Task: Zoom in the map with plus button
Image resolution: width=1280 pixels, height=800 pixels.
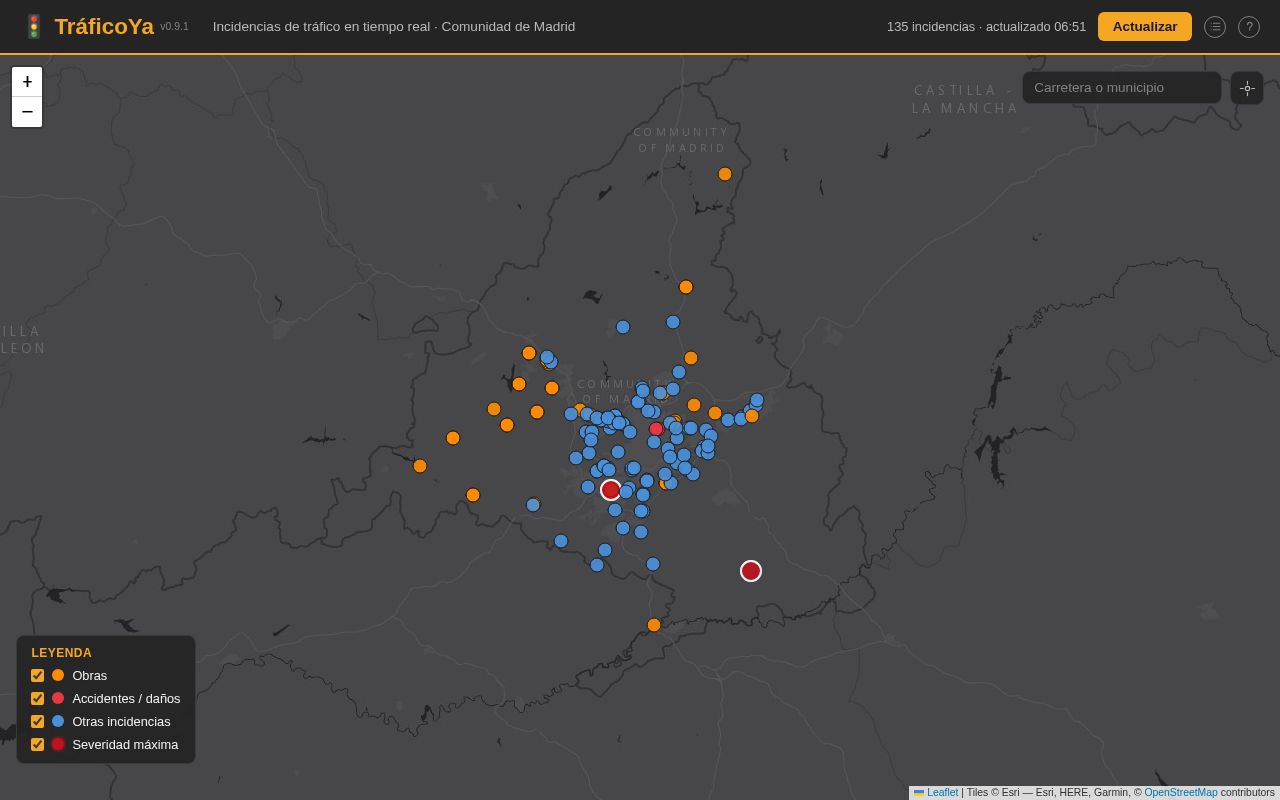Action: click(27, 82)
